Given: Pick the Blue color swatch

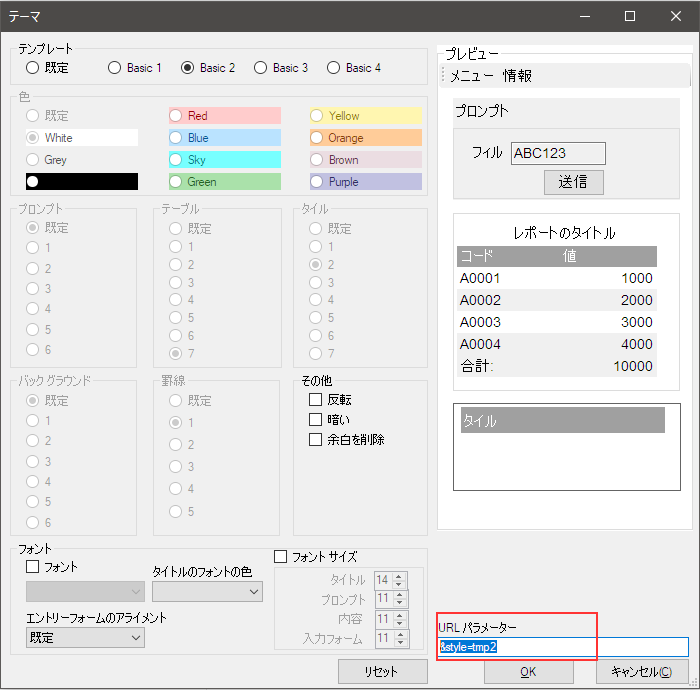Looking at the screenshot, I should (x=225, y=137).
